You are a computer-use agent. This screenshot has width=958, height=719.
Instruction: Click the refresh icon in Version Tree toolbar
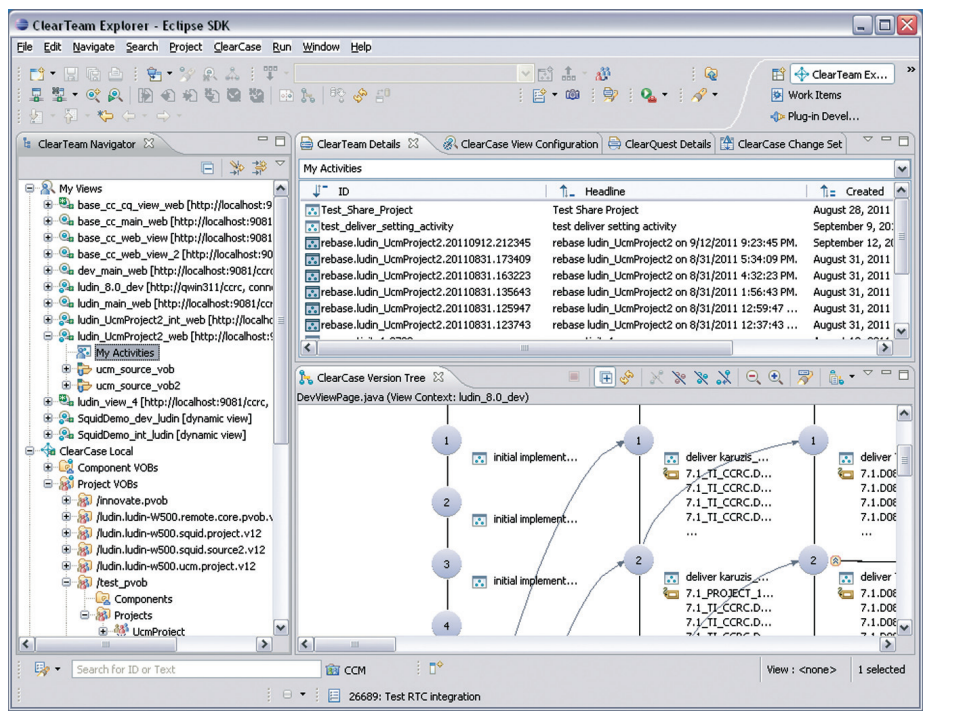[x=627, y=378]
